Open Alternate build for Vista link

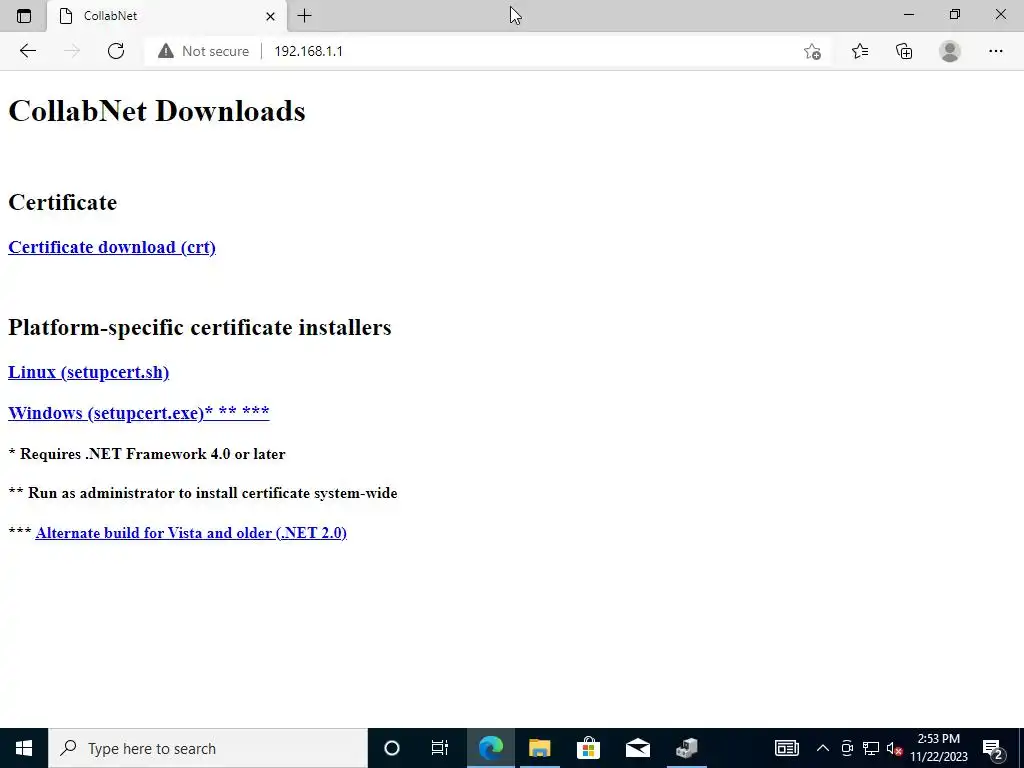pos(191,533)
